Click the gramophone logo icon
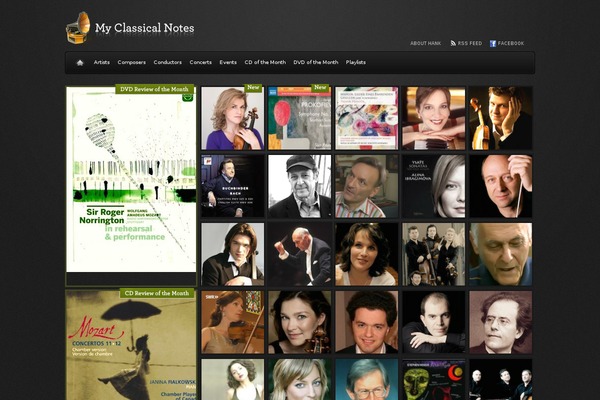The width and height of the screenshot is (600, 400). click(x=78, y=28)
